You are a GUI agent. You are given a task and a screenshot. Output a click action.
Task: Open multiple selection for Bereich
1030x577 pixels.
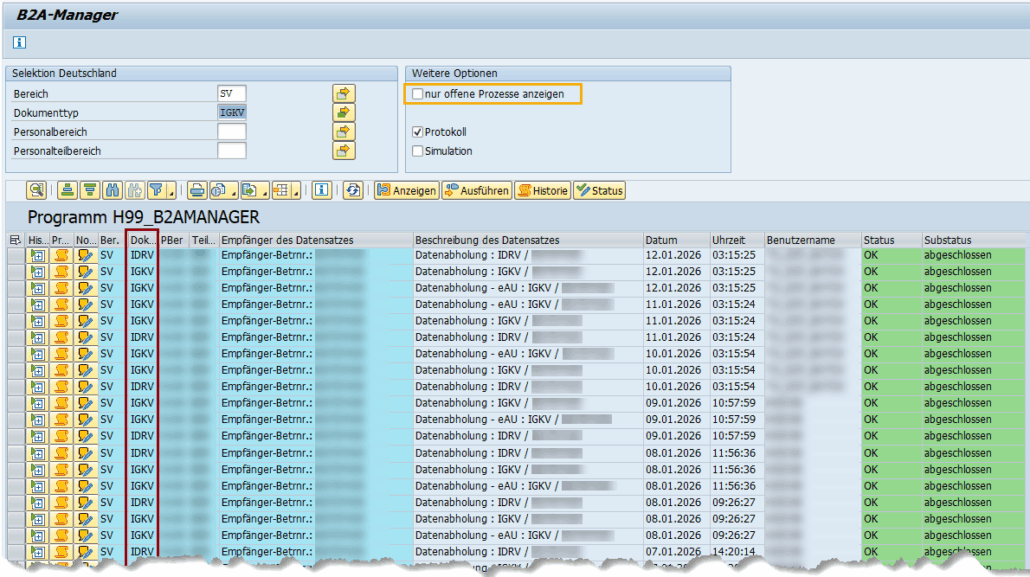pos(344,93)
